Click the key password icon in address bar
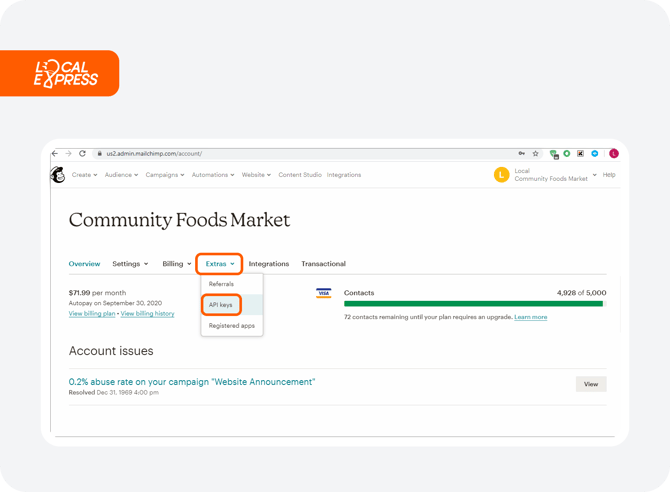 [522, 154]
